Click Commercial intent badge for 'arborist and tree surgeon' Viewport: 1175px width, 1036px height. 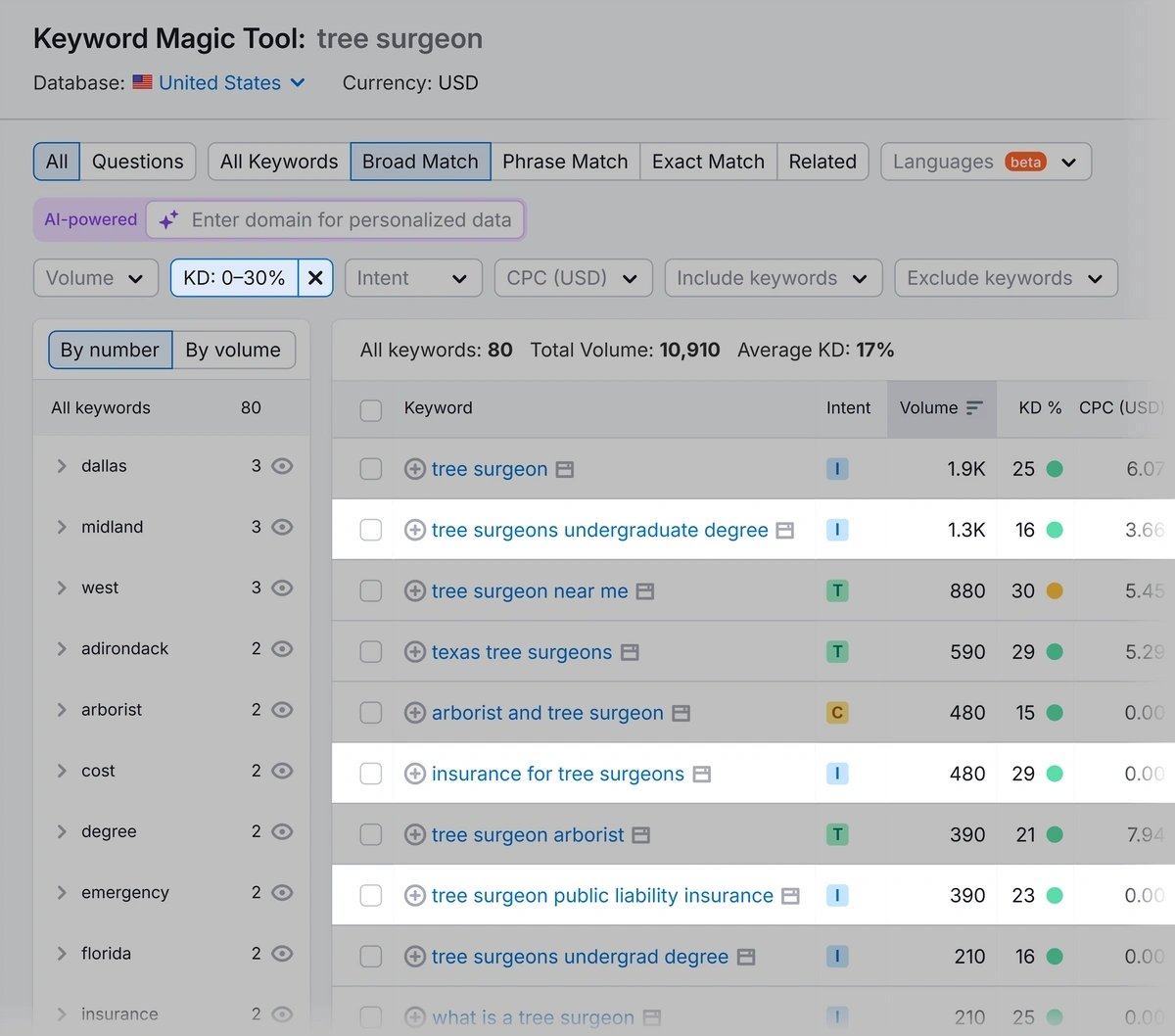tap(837, 713)
